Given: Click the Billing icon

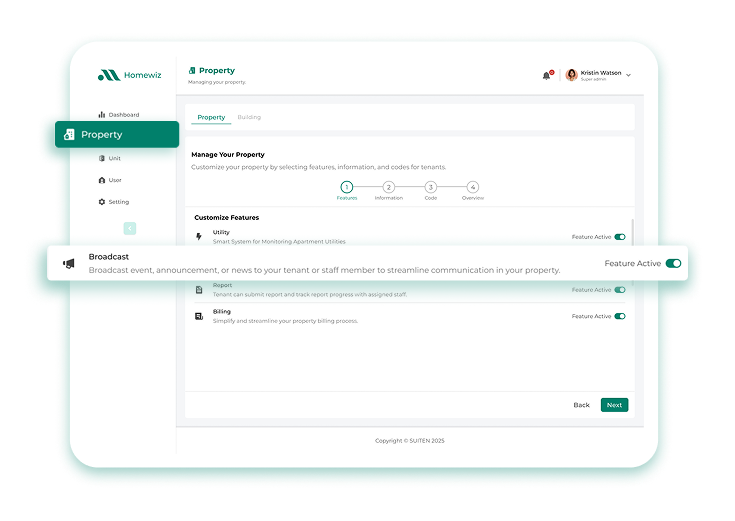Looking at the screenshot, I should point(199,317).
